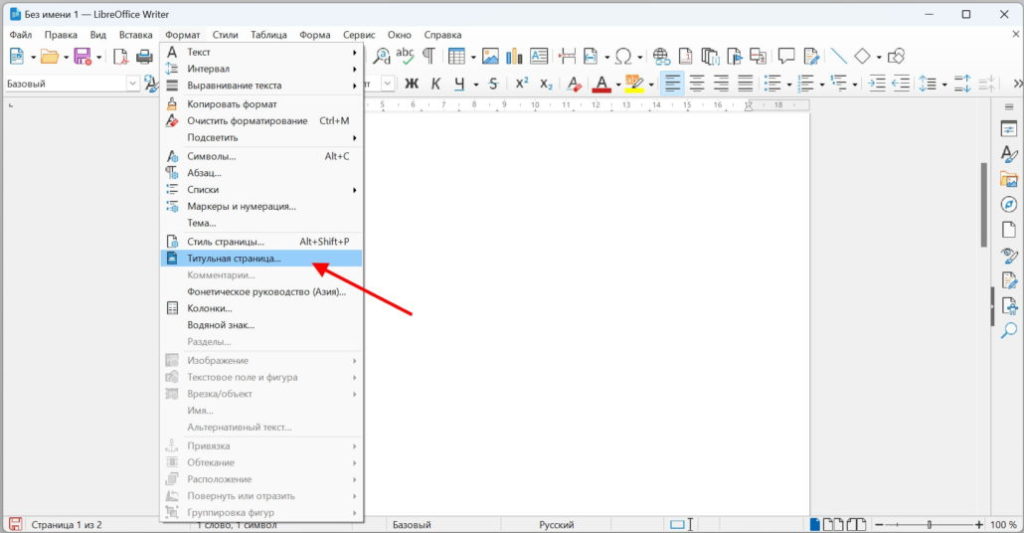Open the Таблица menu
Viewport: 1024px width, 533px height.
point(268,35)
